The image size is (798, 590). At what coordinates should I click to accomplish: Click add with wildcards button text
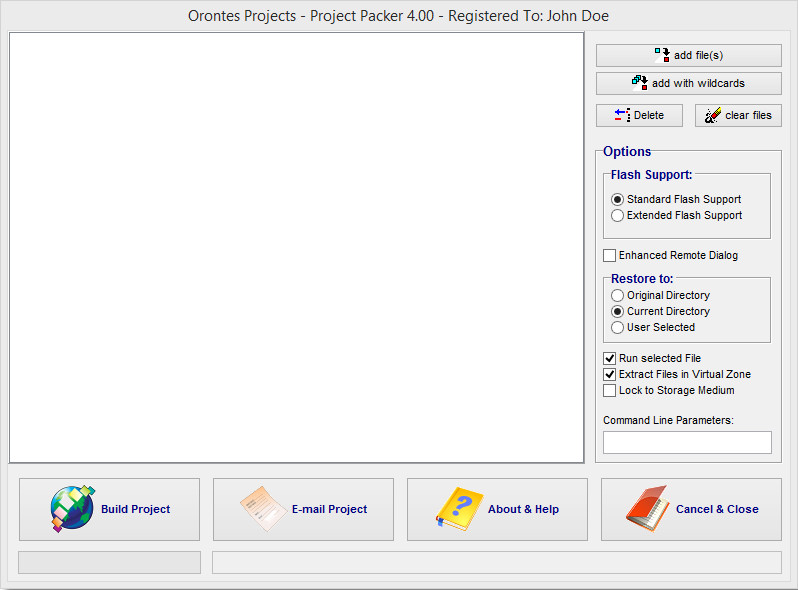click(x=698, y=83)
